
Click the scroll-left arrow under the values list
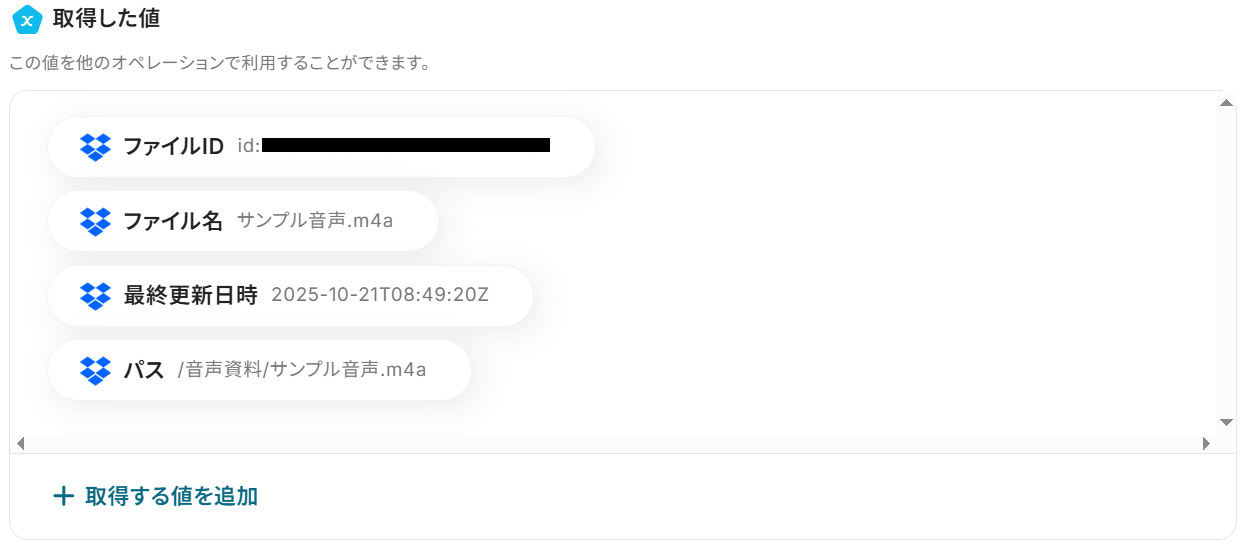20,442
